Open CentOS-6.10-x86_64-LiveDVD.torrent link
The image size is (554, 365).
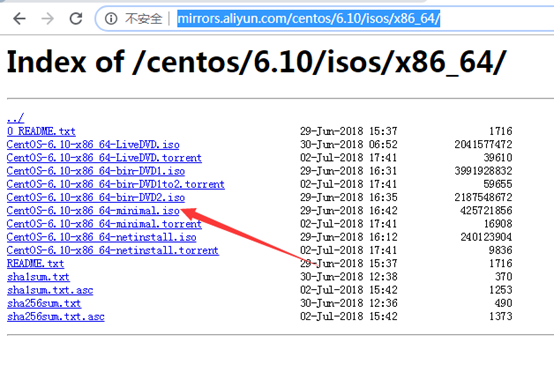[104, 158]
